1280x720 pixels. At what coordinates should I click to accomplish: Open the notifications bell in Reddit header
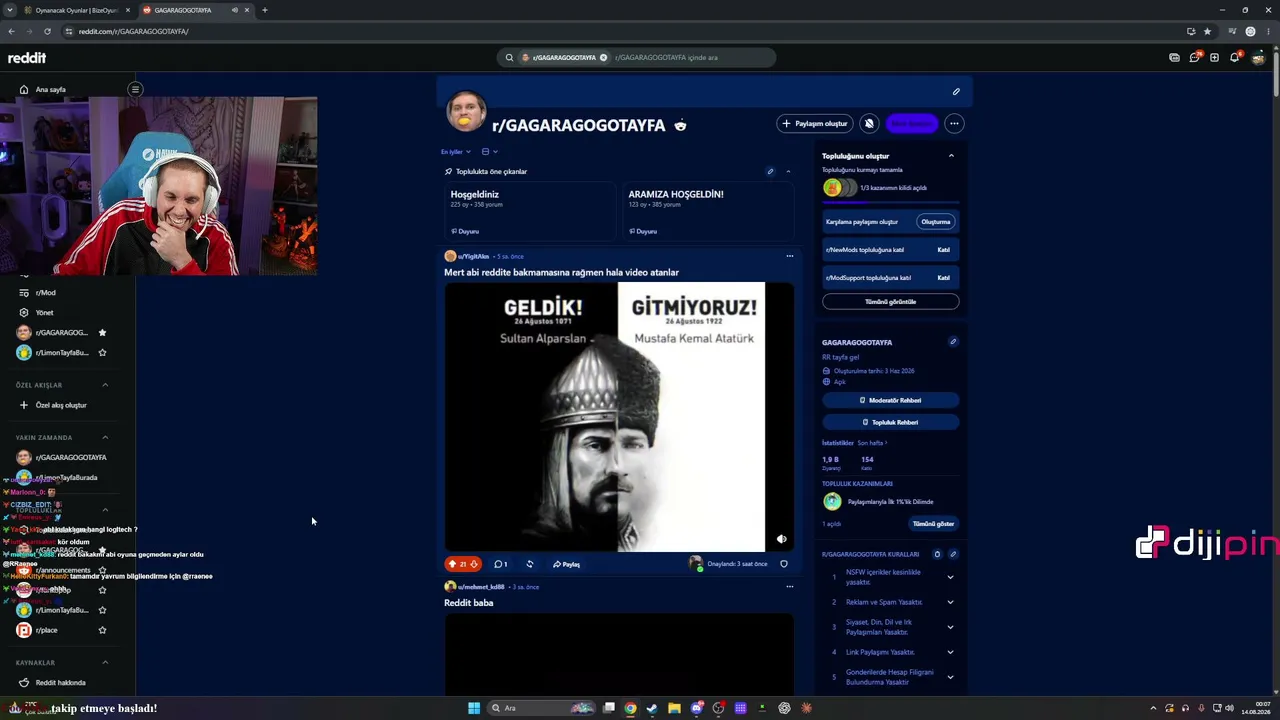pyautogui.click(x=1234, y=58)
